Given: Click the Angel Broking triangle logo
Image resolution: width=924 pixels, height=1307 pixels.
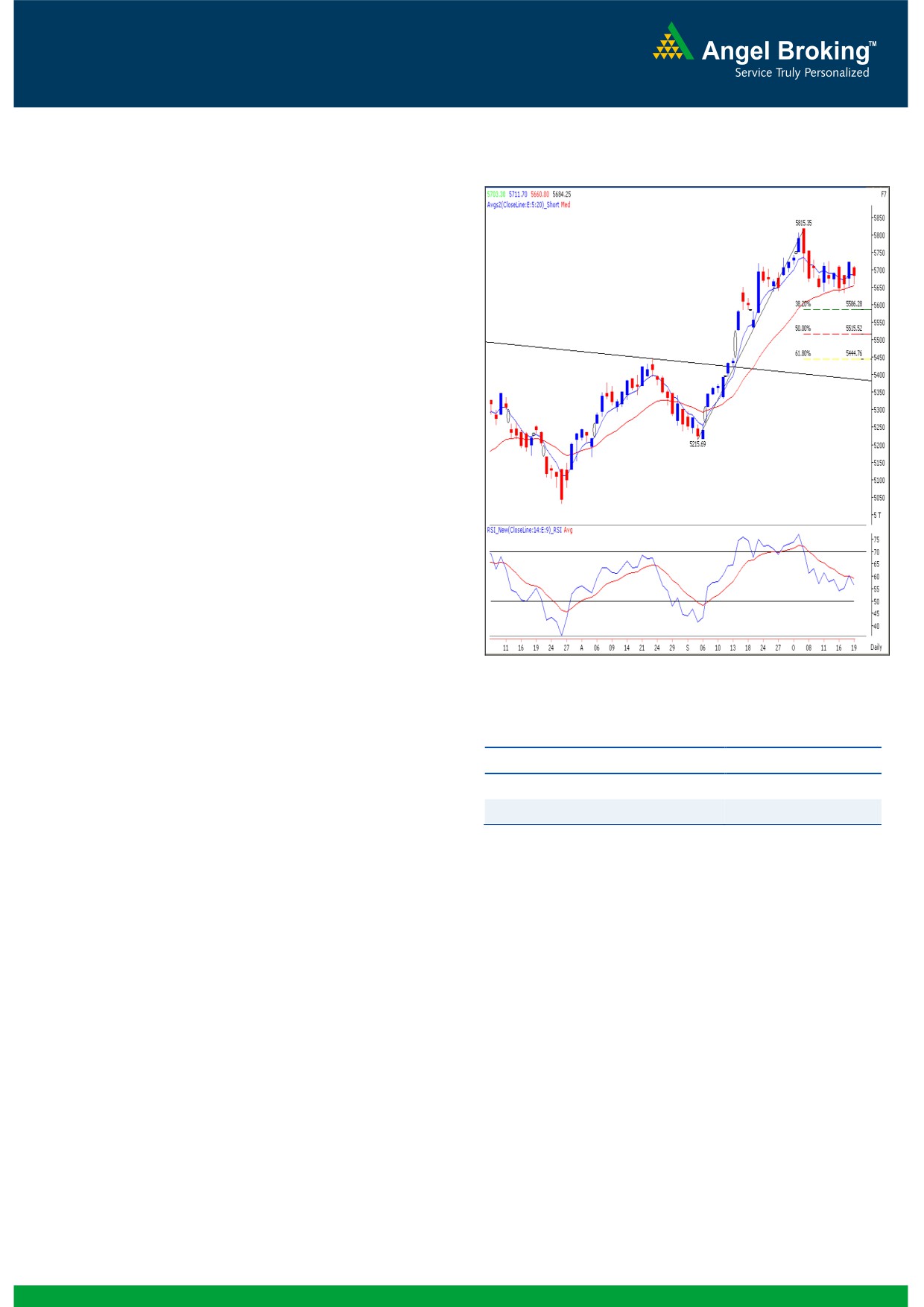Looking at the screenshot, I should coord(673,42).
